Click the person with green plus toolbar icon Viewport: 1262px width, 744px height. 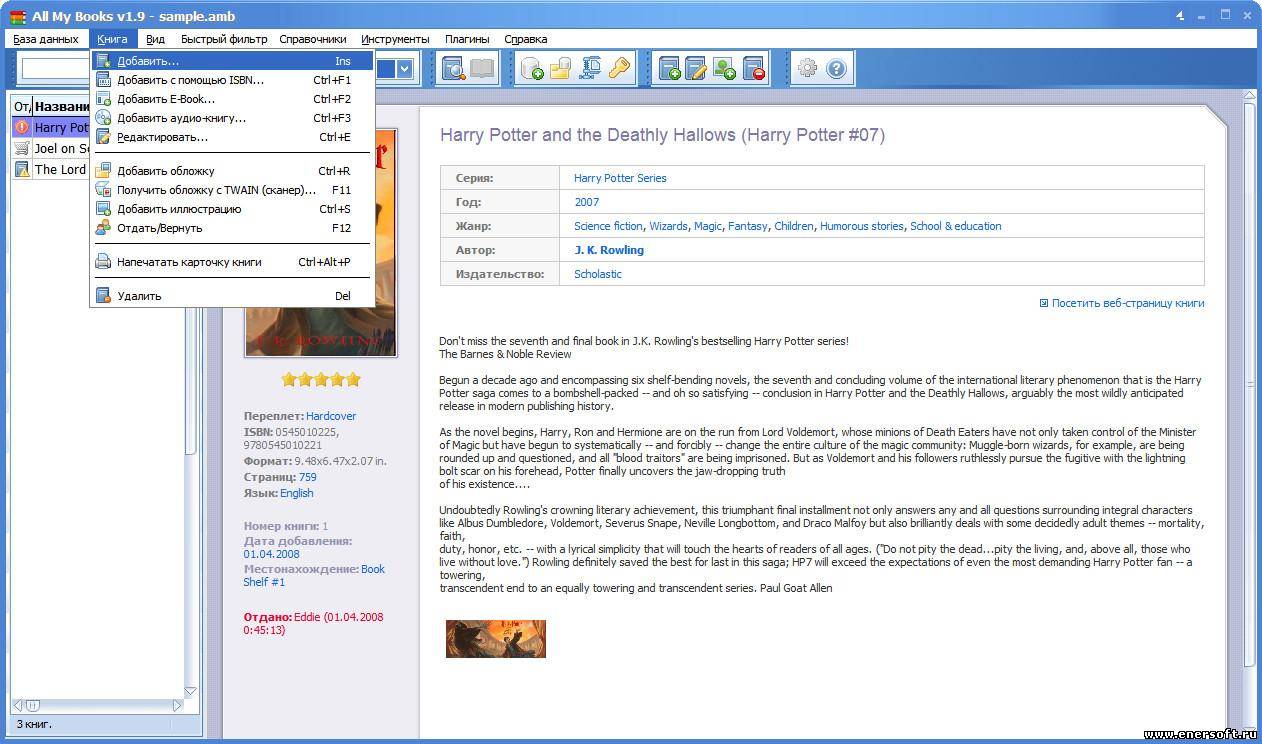pyautogui.click(x=725, y=69)
